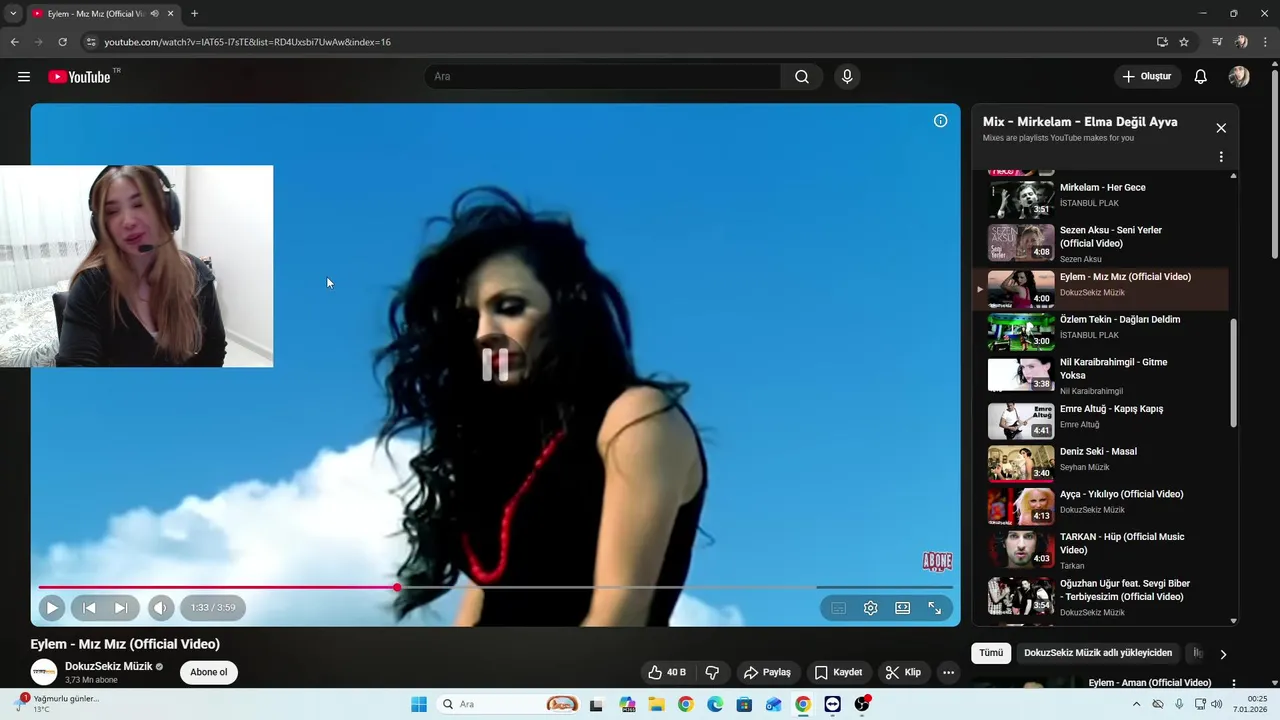Play Oğuzhan Uğur - Terbiyesizim
Viewport: 1280px width, 720px height.
point(1102,596)
